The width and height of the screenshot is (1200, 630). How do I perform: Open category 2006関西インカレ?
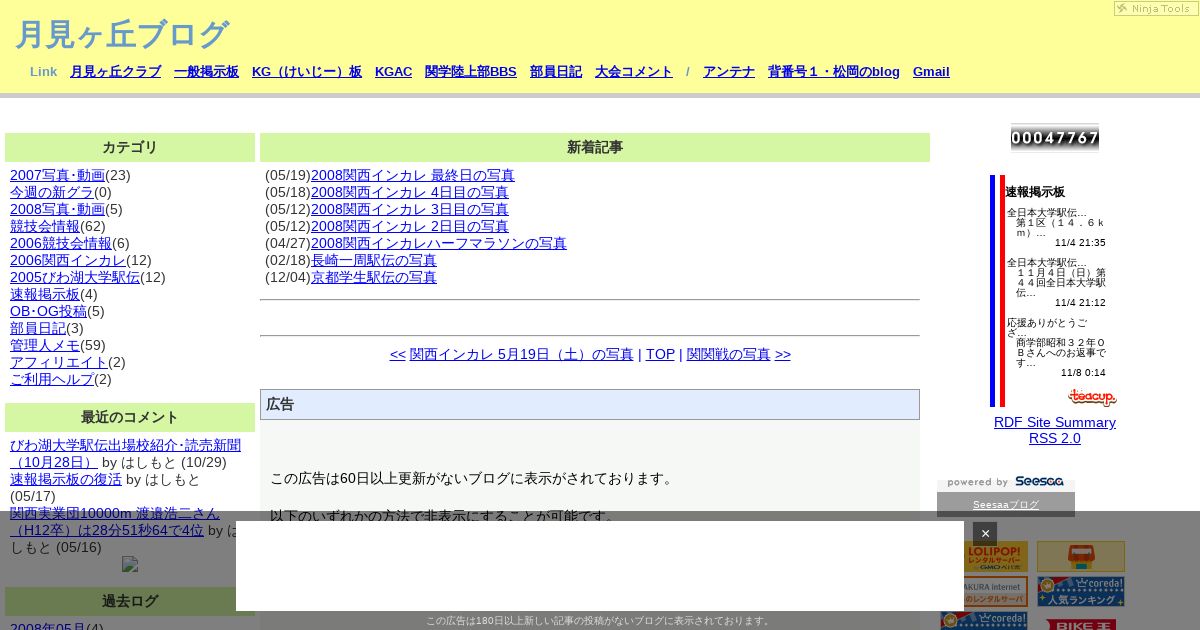tap(68, 260)
